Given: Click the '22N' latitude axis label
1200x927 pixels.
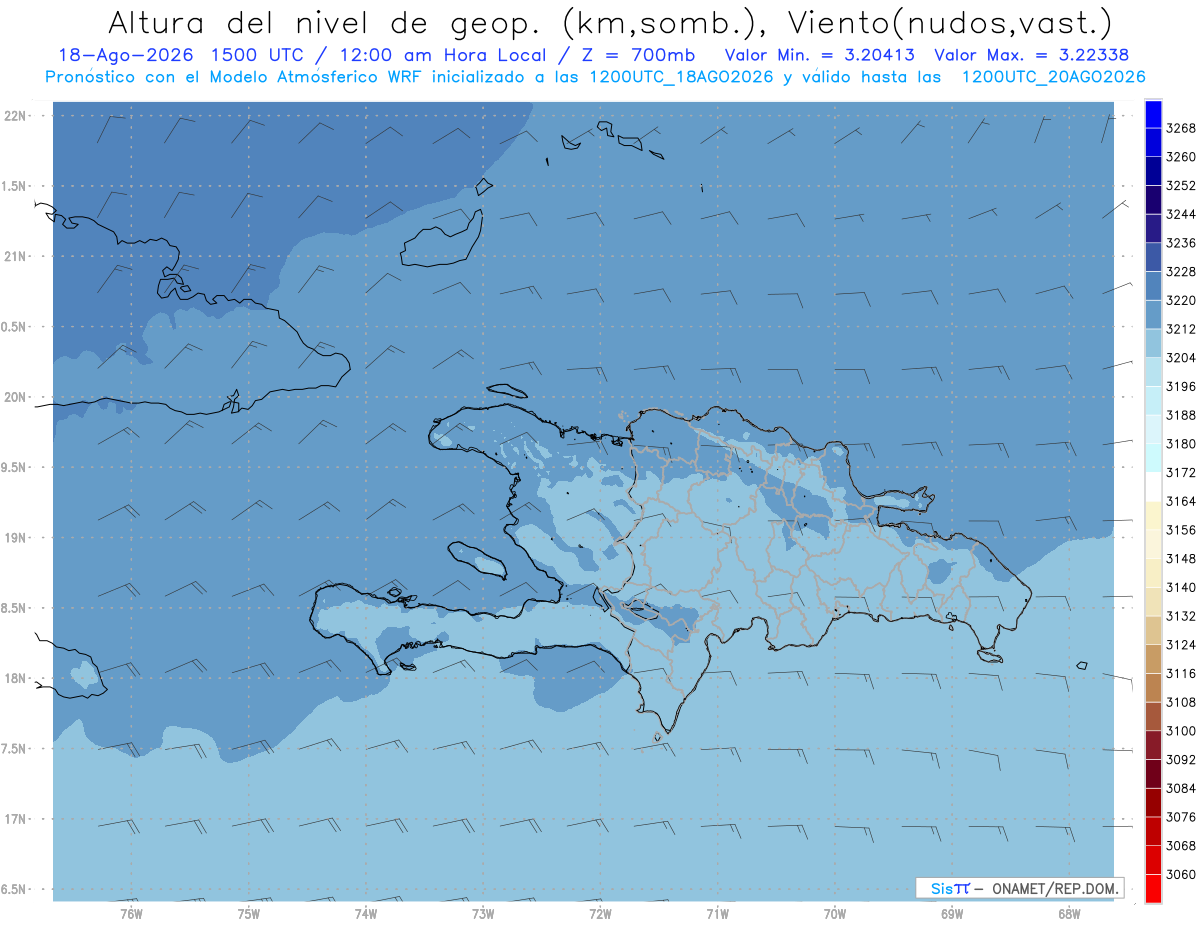Looking at the screenshot, I should (x=16, y=116).
